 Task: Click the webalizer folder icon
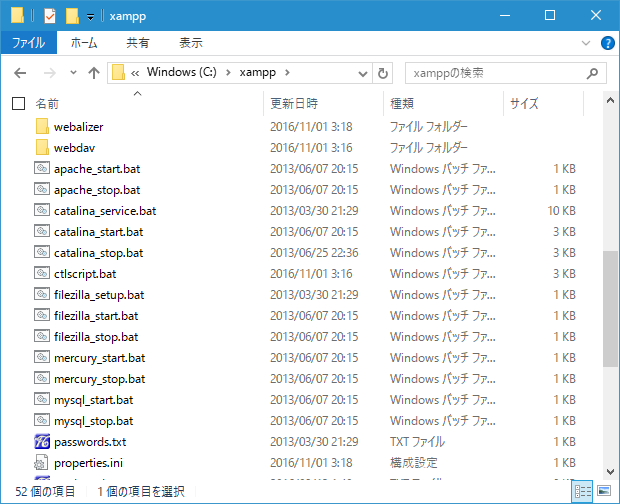click(x=42, y=126)
